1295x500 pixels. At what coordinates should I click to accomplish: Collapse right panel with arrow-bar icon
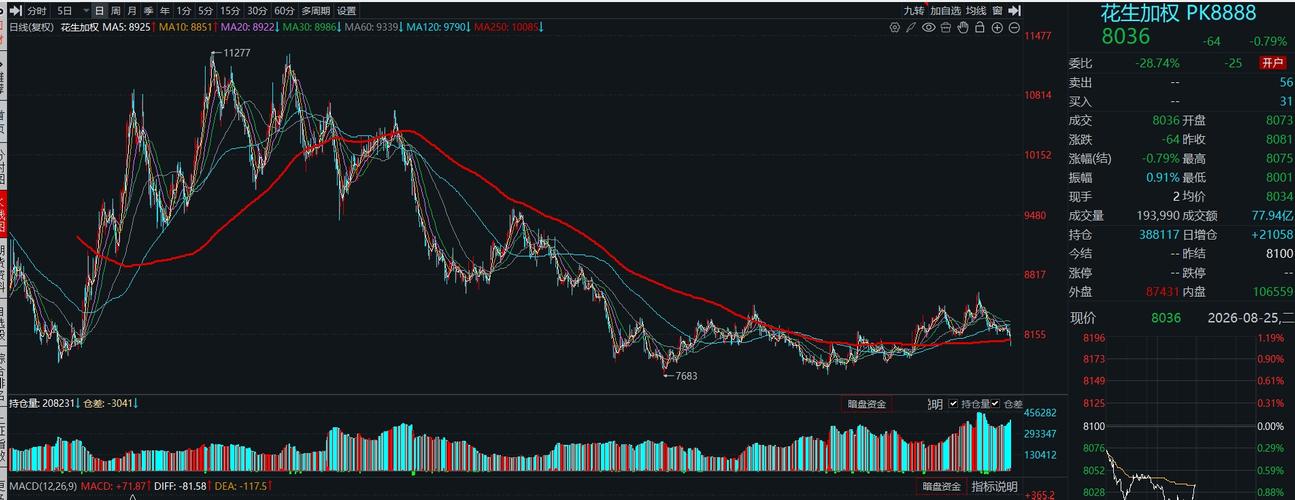(x=1016, y=10)
